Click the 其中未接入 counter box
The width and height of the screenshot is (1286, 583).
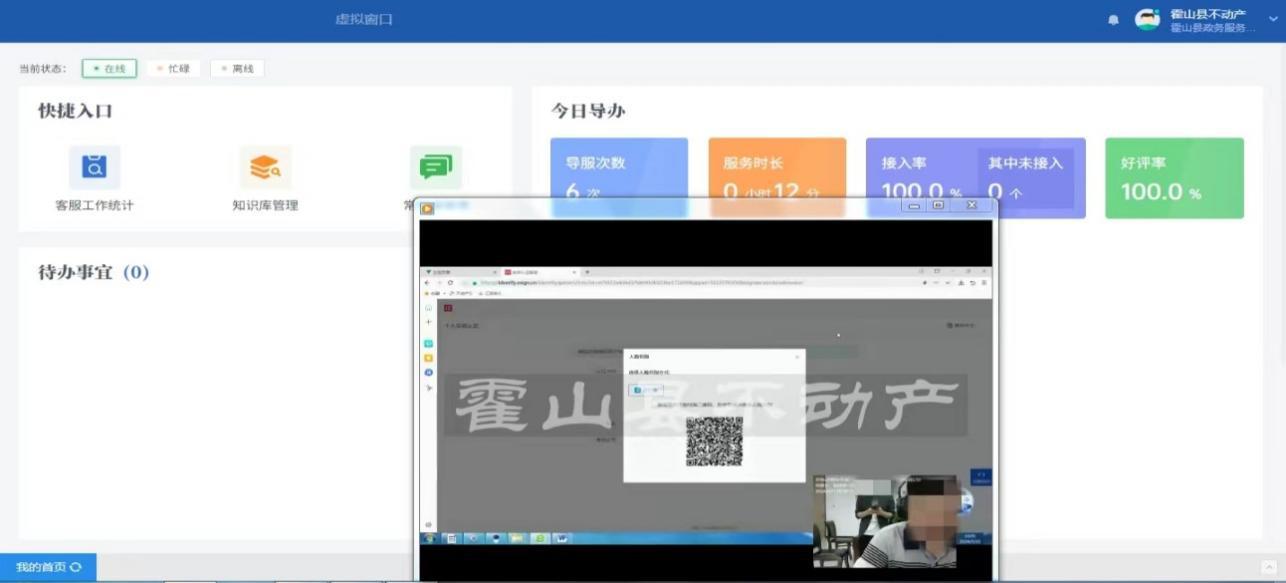(1026, 178)
